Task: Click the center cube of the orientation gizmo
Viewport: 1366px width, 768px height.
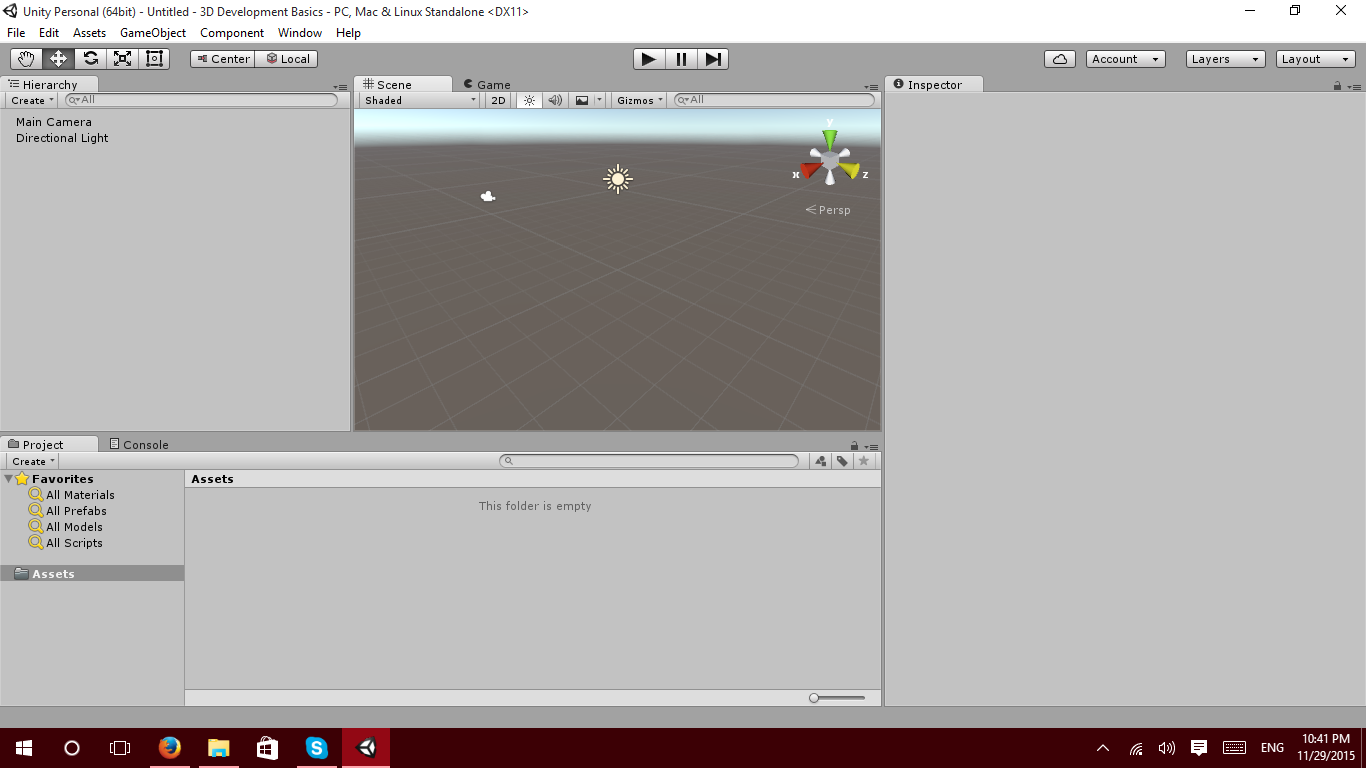Action: [830, 159]
